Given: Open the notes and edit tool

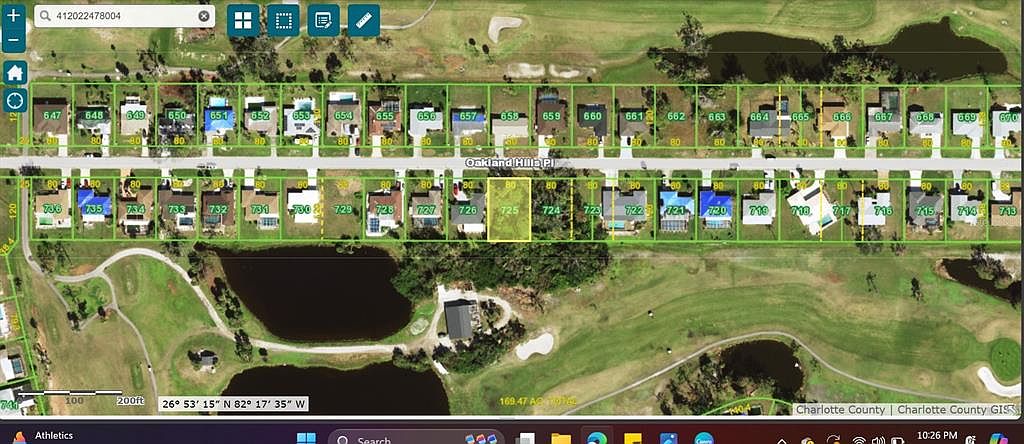Looking at the screenshot, I should [x=322, y=20].
